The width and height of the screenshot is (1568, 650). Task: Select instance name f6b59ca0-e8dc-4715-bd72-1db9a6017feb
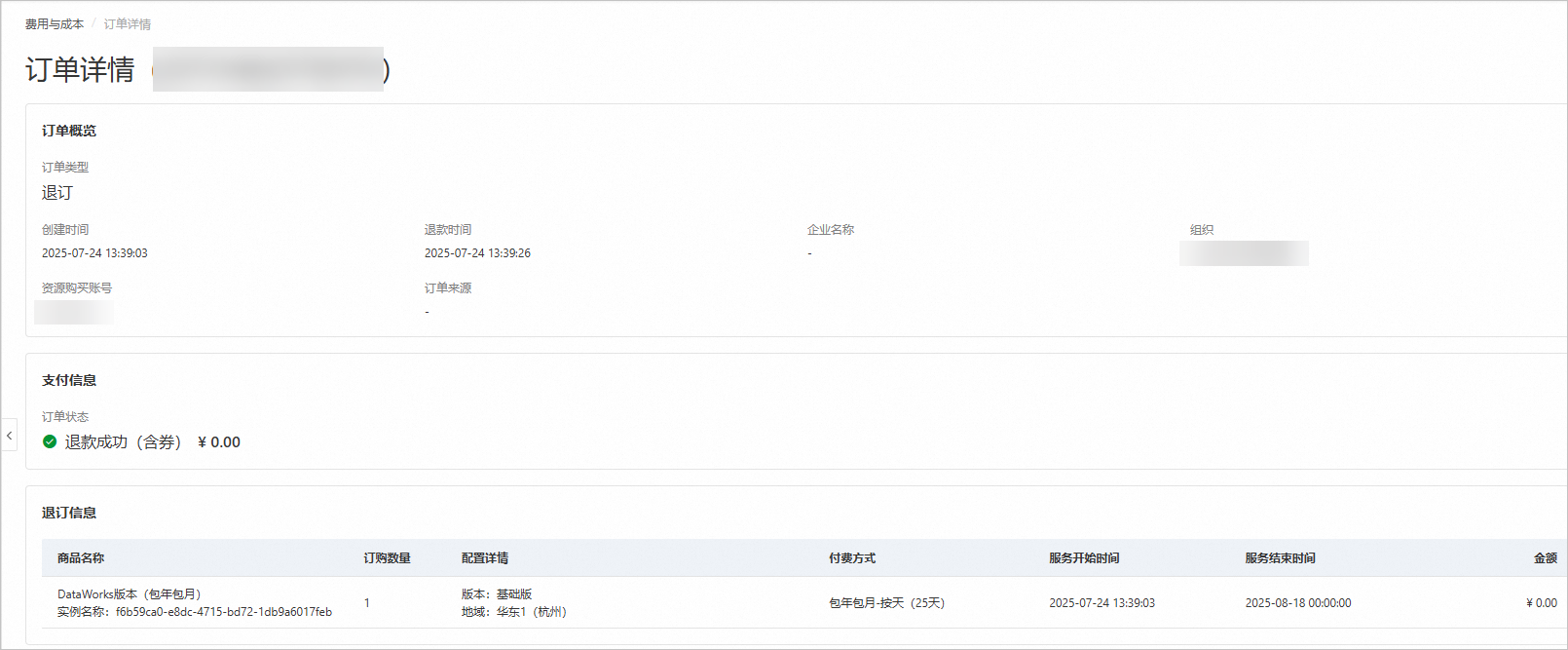click(x=224, y=612)
